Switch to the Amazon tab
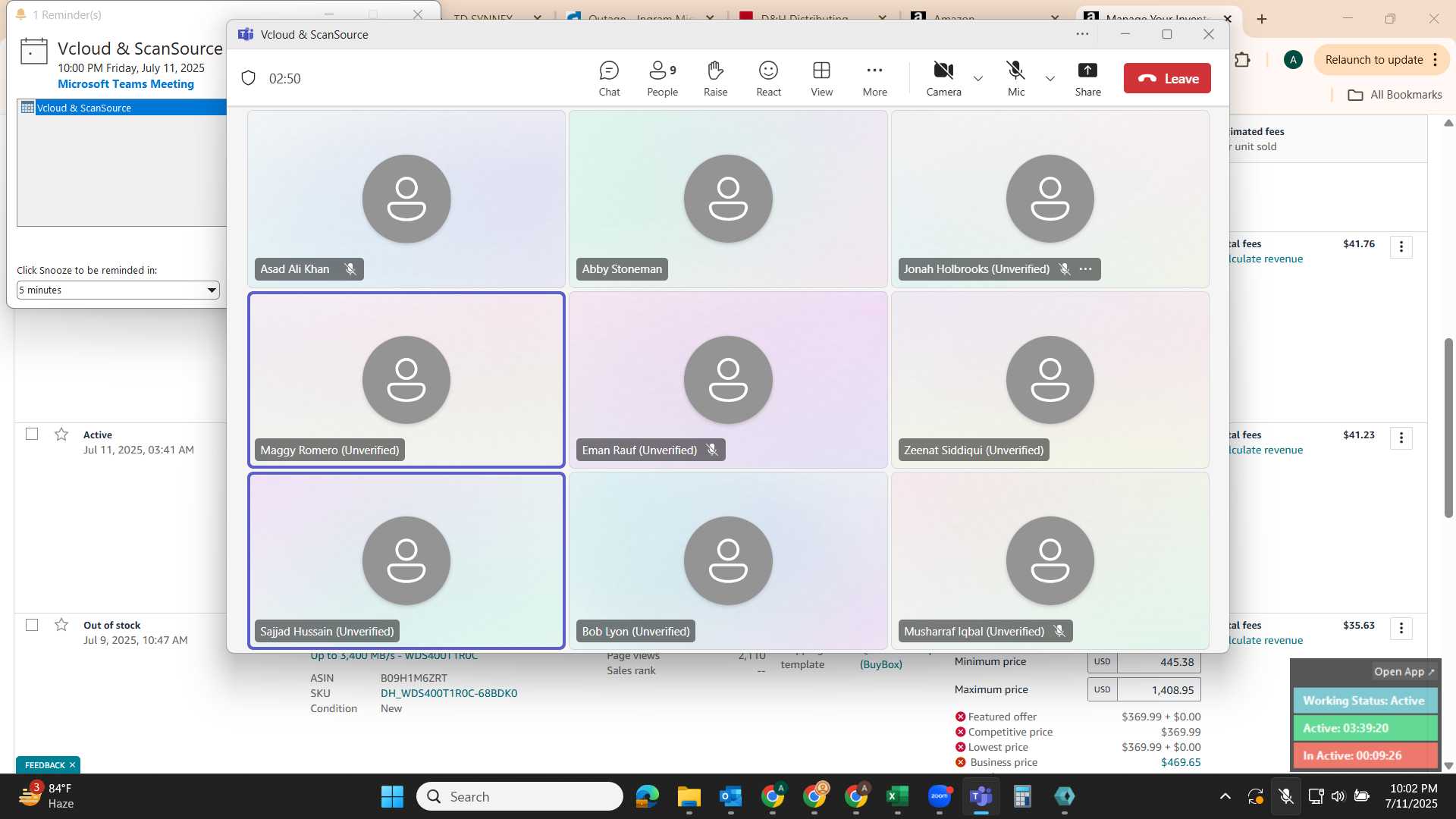1456x819 pixels. (987, 17)
